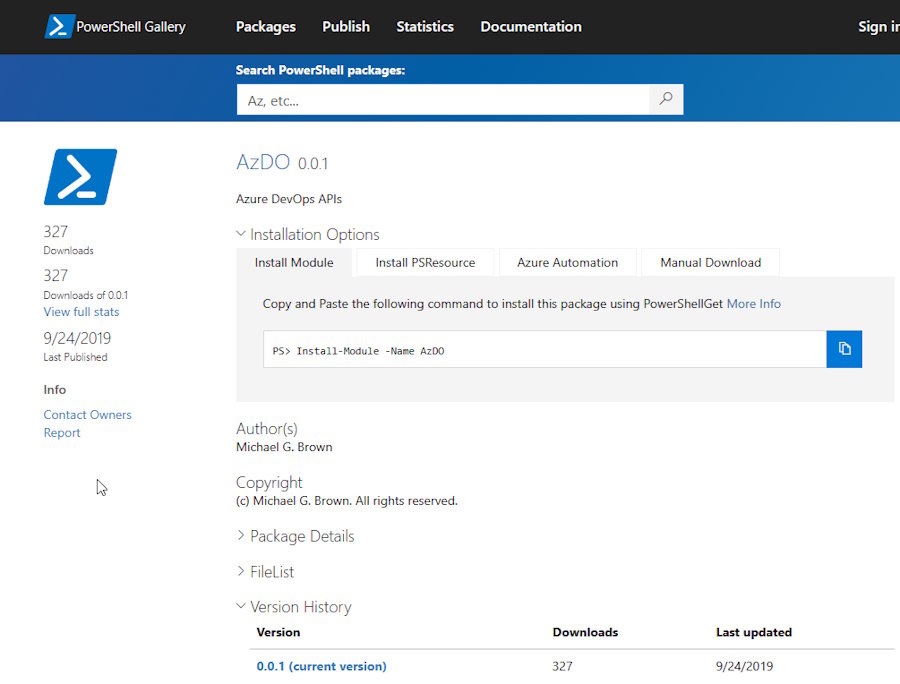
Task: Click the Last updated column header
Action: (x=754, y=632)
